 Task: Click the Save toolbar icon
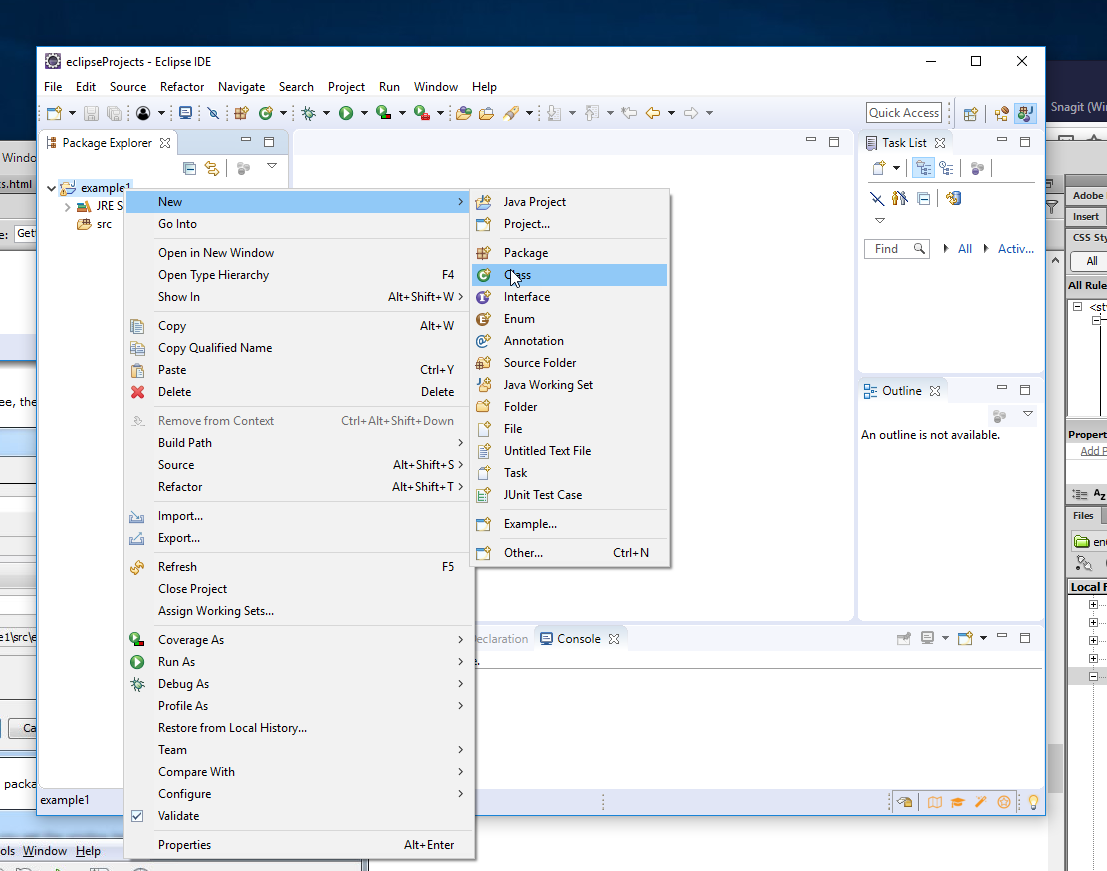click(x=91, y=113)
